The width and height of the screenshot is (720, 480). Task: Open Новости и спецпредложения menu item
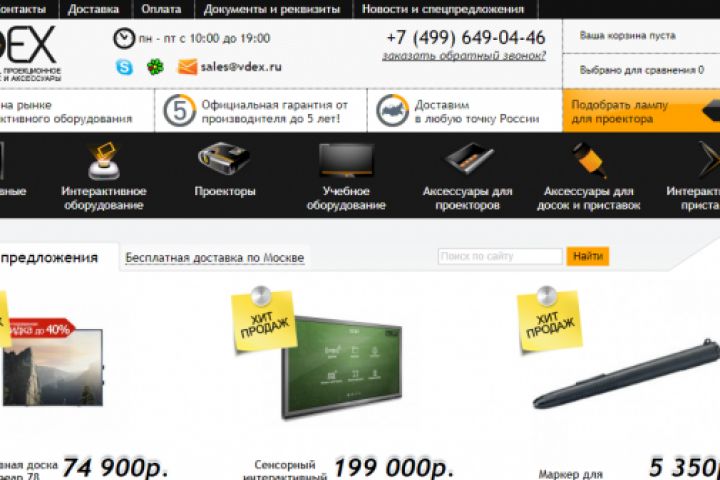click(x=443, y=9)
